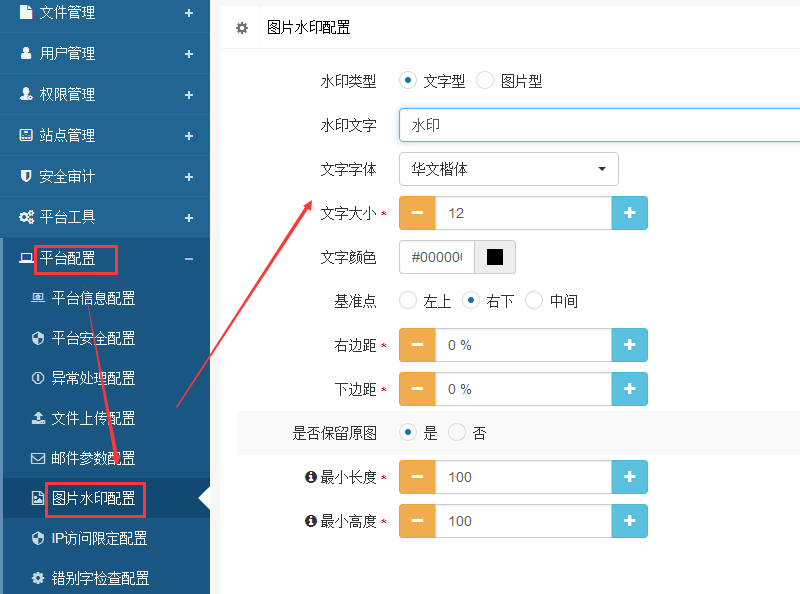Click the info icon beside 最小长度
The height and width of the screenshot is (594, 800).
pyautogui.click(x=310, y=477)
